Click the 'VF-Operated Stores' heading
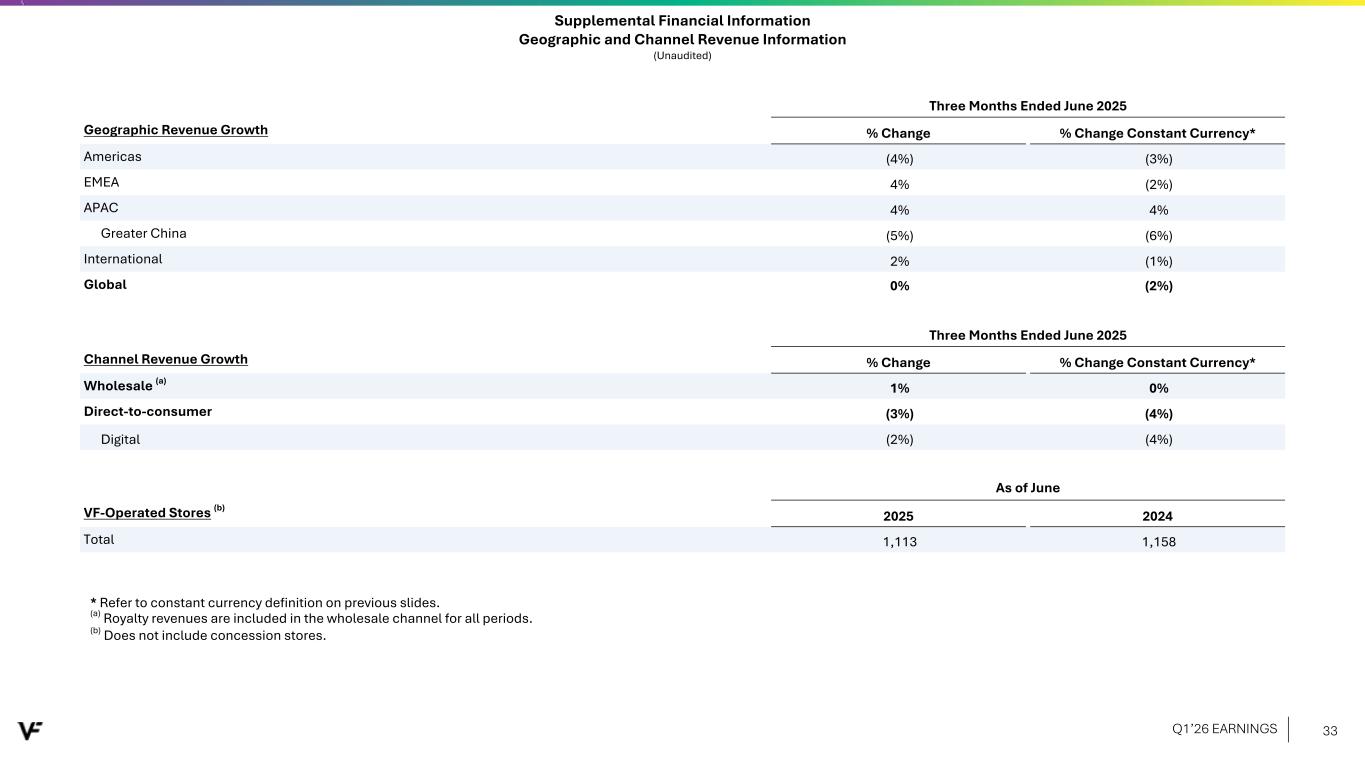Screen dimensions: 1365x768 point(148,512)
